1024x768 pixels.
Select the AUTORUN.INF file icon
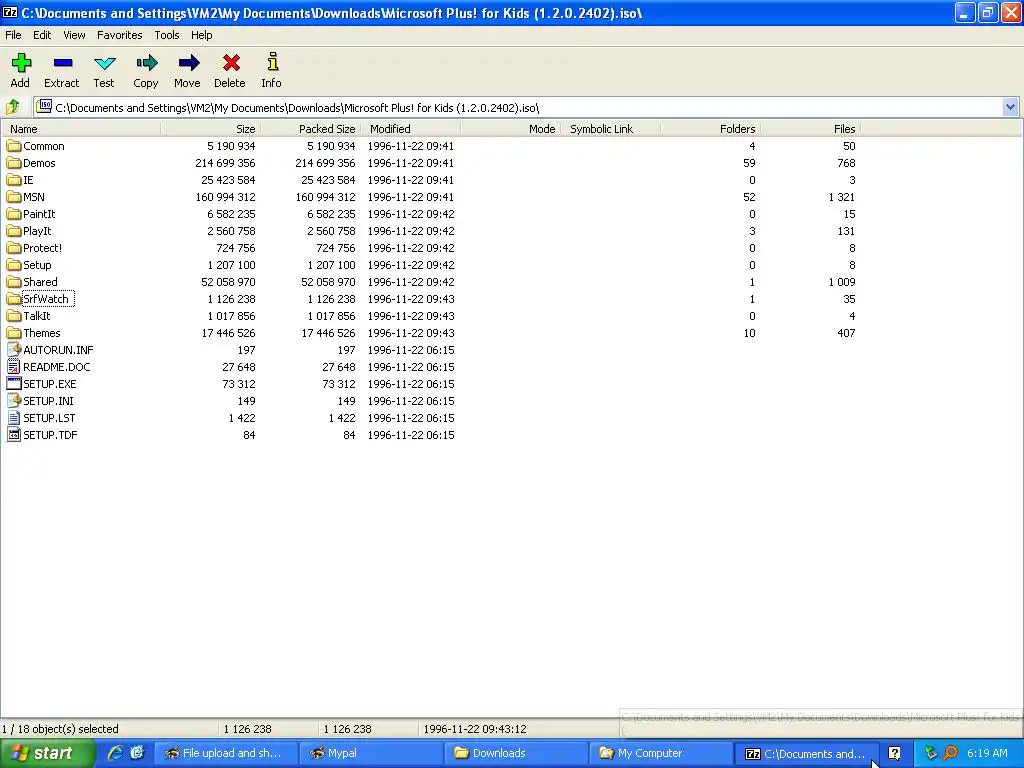tap(14, 349)
